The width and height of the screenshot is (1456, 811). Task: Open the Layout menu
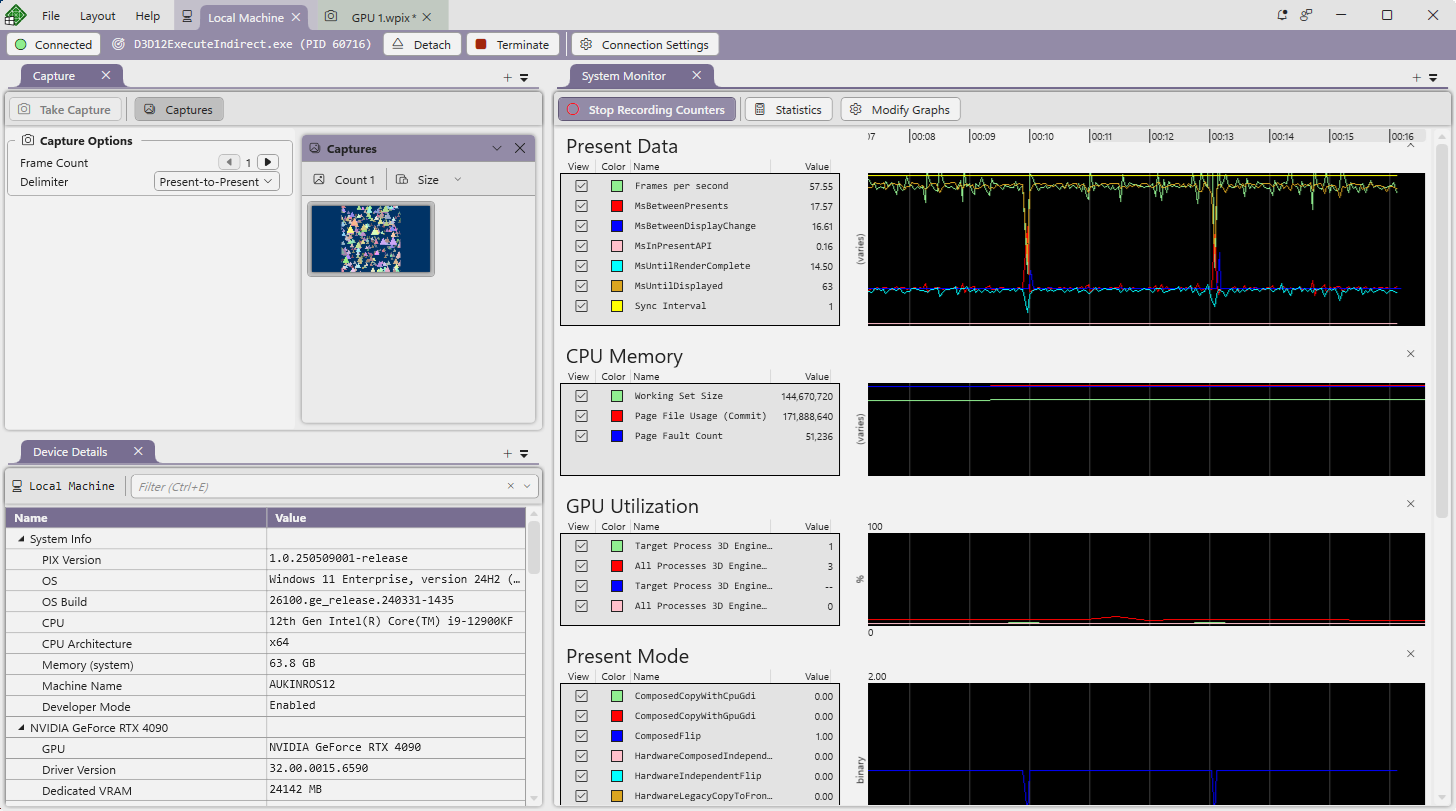tap(97, 16)
